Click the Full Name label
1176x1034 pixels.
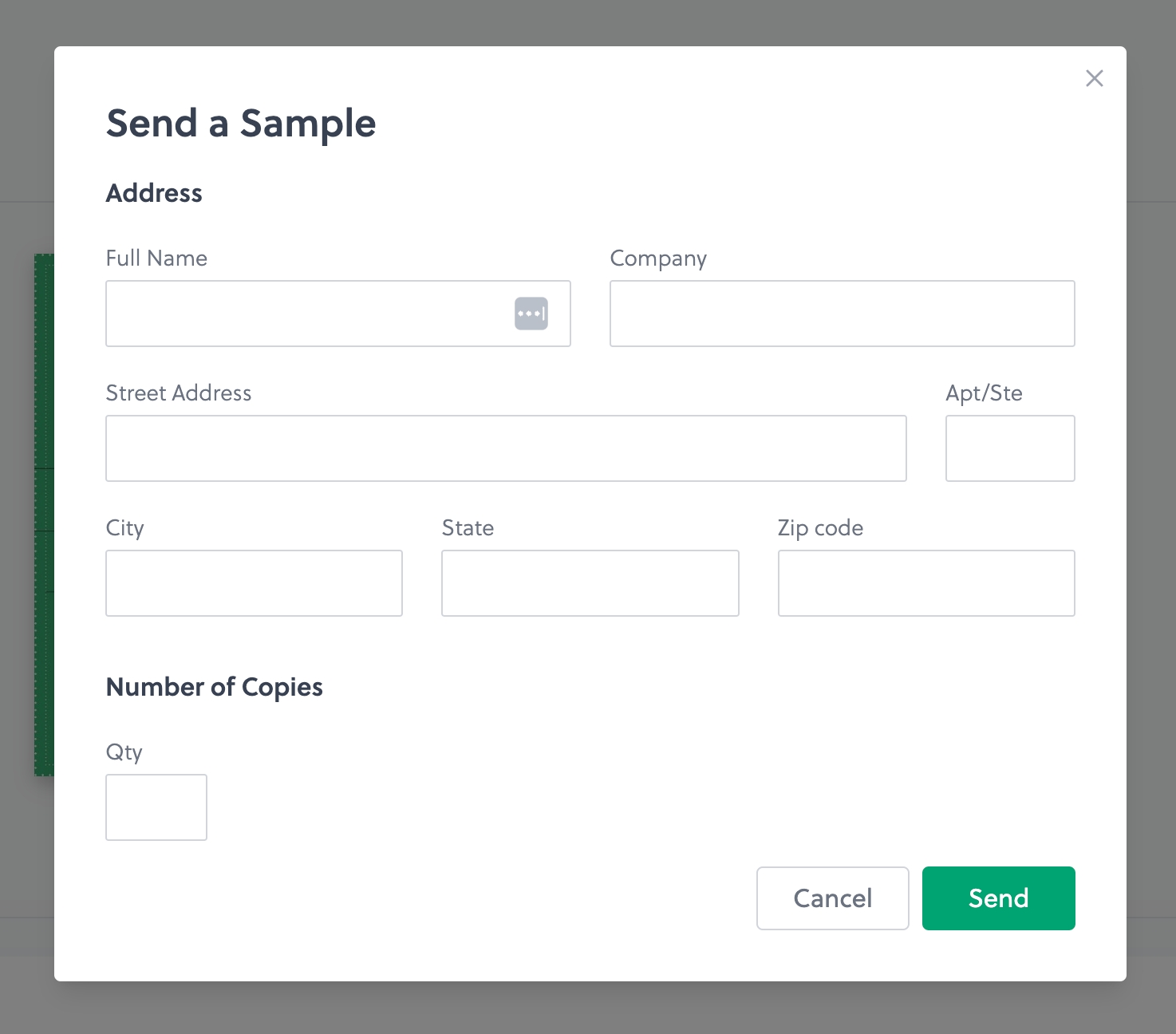tap(156, 258)
